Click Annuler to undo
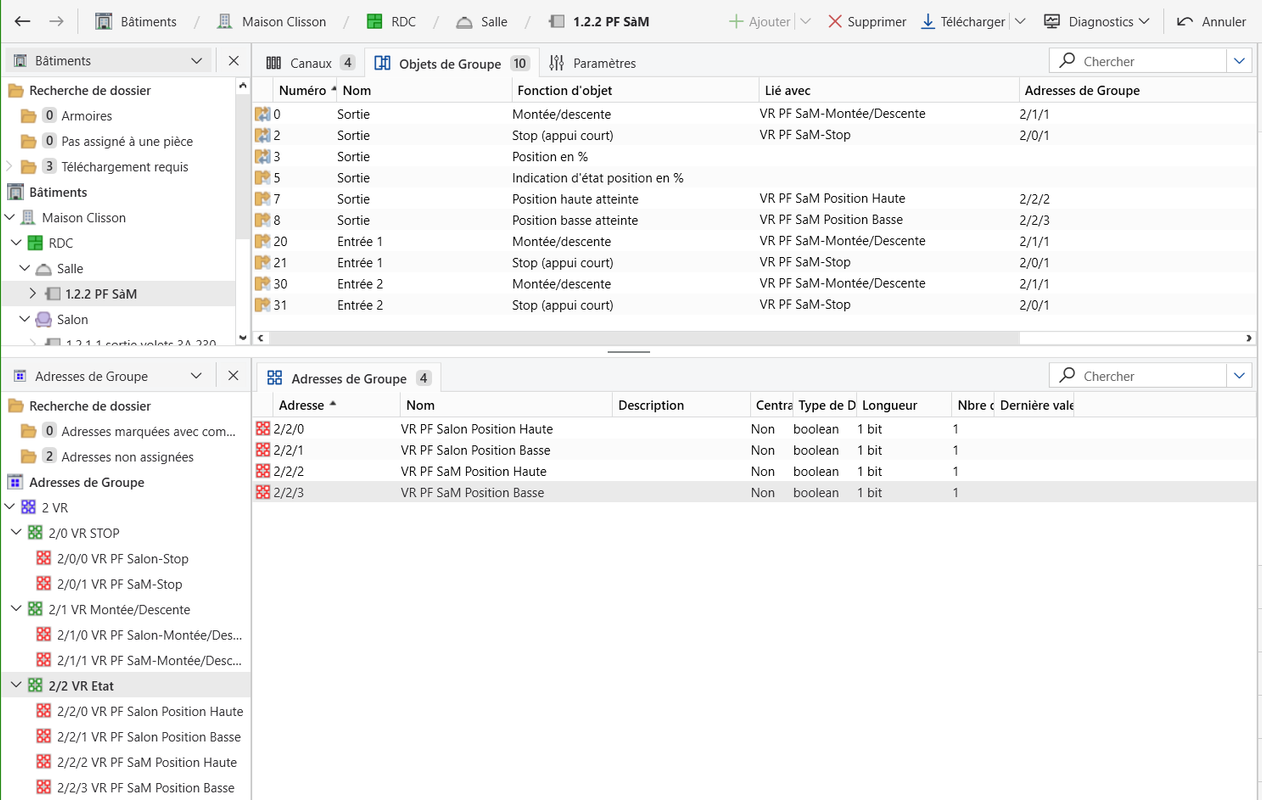The height and width of the screenshot is (800, 1262). pyautogui.click(x=1212, y=21)
